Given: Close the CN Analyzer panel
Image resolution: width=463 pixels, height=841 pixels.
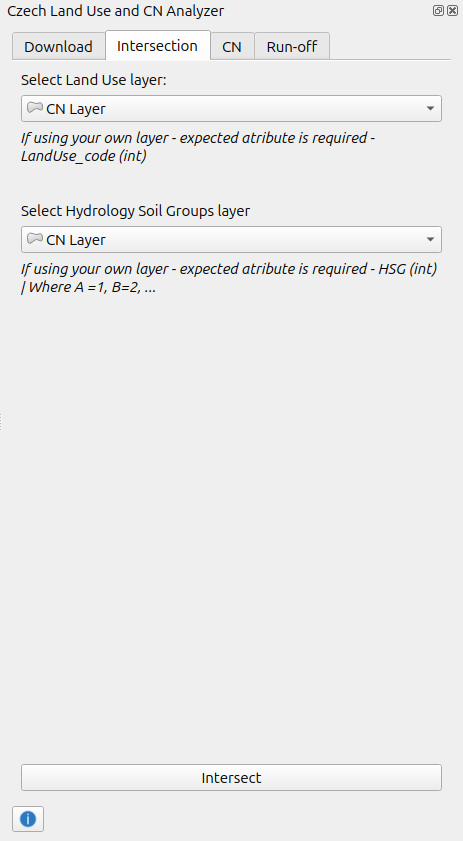Looking at the screenshot, I should 452,10.
